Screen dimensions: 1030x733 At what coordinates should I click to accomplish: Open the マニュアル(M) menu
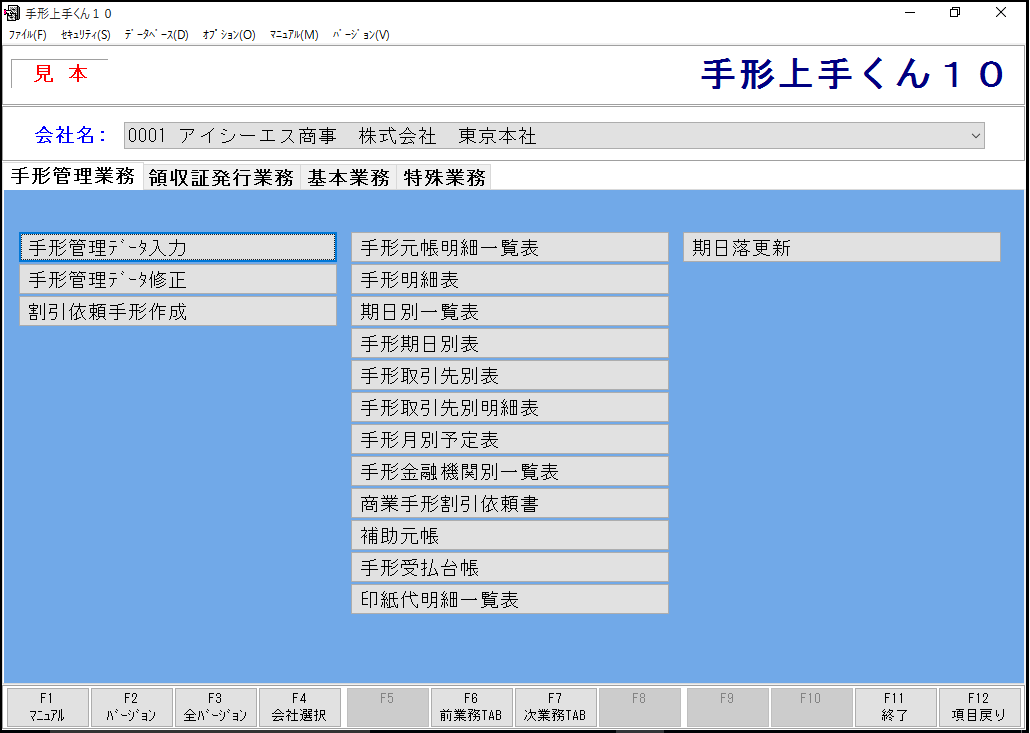tap(294, 35)
